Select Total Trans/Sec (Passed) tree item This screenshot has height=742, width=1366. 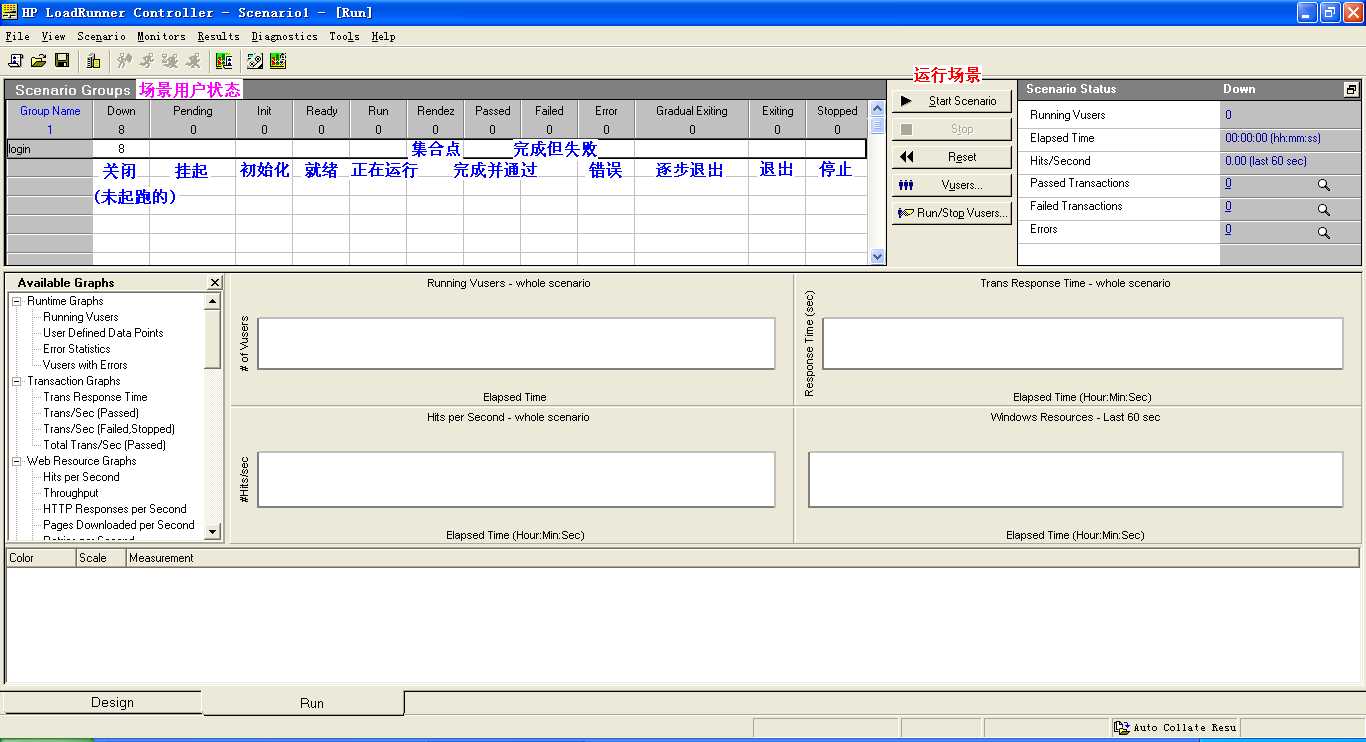pyautogui.click(x=105, y=445)
